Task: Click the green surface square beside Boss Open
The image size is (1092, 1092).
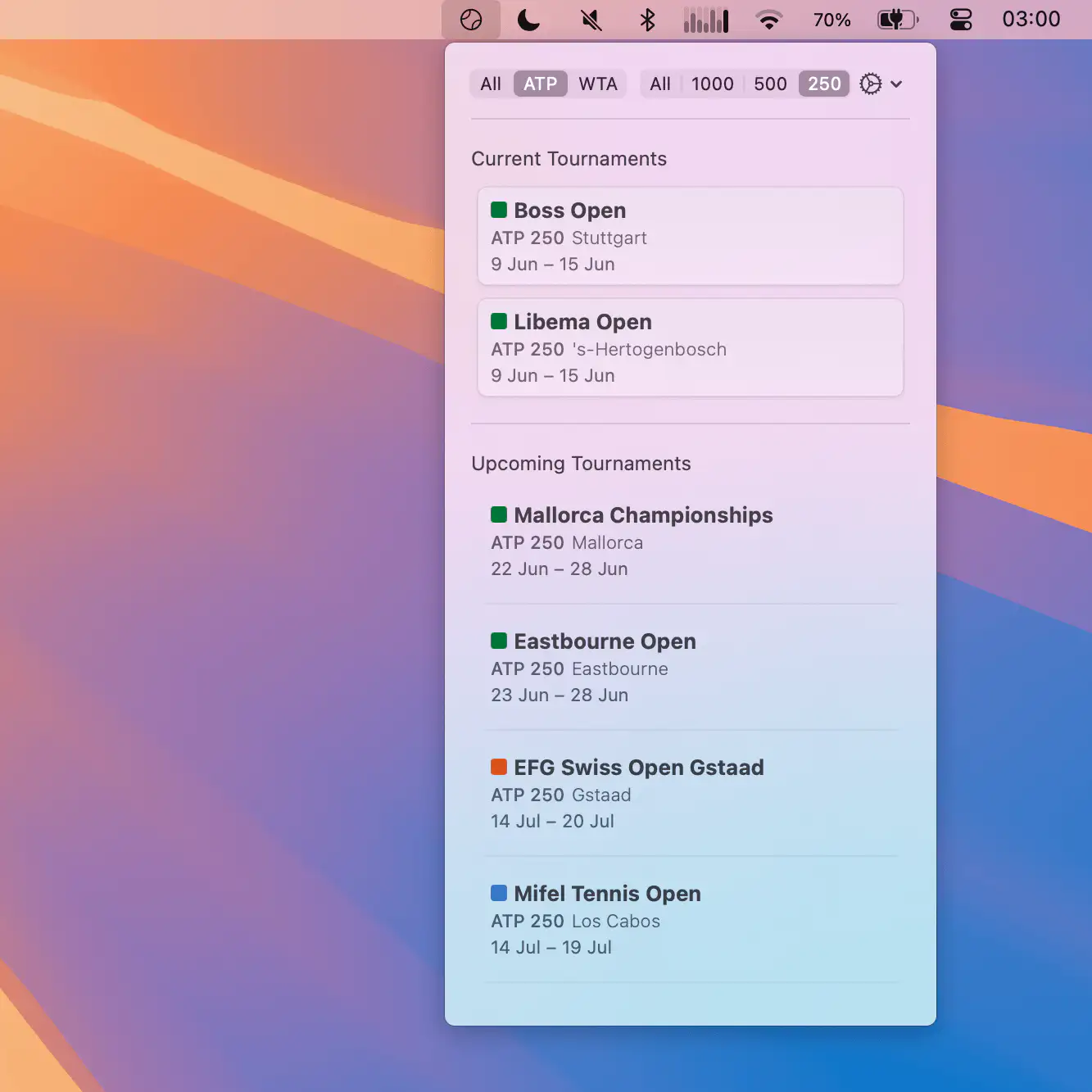Action: point(499,210)
